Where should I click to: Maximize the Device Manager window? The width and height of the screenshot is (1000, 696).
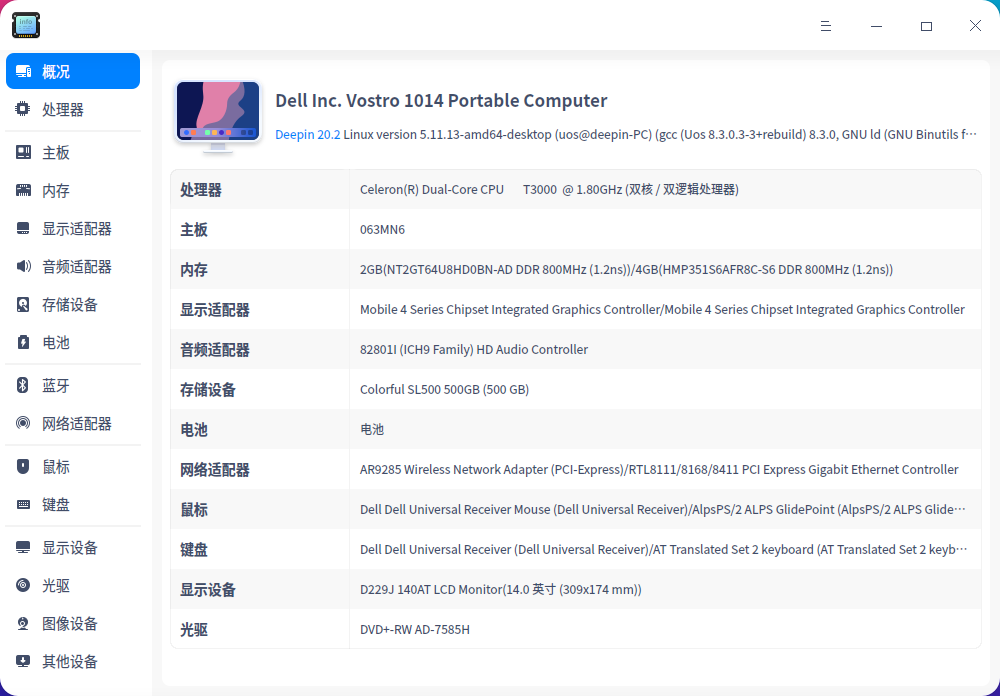[x=926, y=26]
